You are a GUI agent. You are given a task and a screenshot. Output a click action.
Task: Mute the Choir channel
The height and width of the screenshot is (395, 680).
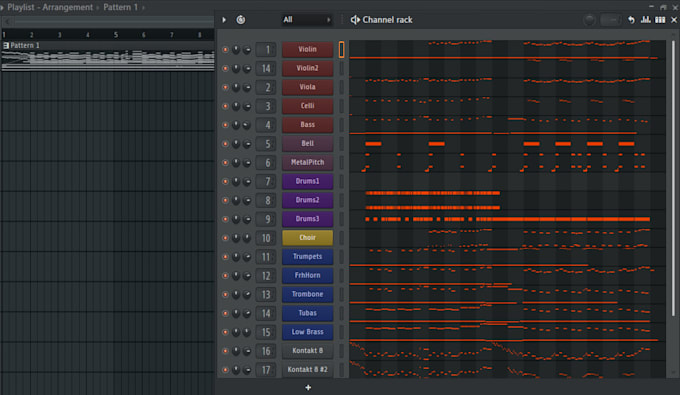pyautogui.click(x=225, y=238)
